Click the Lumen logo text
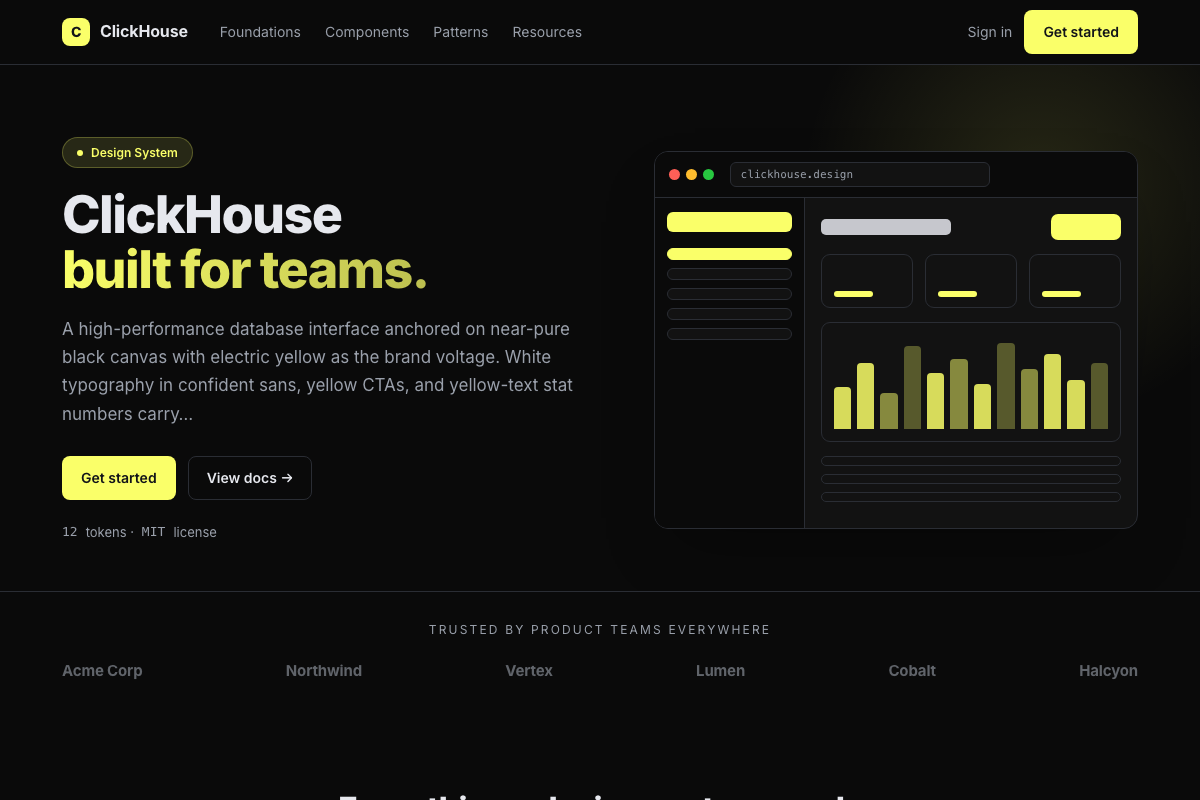Screen dimensions: 1200x800 click(x=720, y=671)
